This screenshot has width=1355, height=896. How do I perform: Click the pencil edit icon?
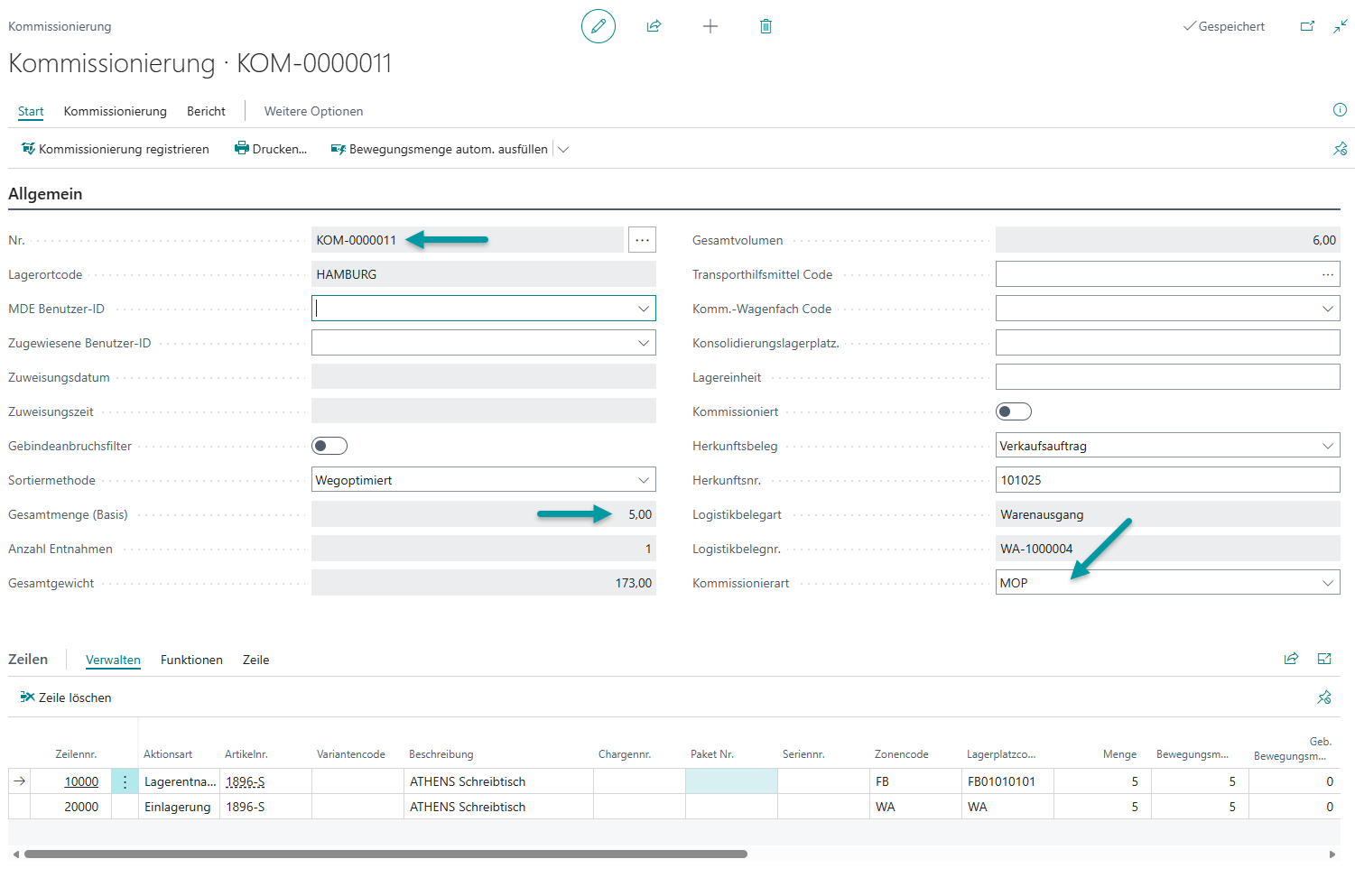[x=598, y=26]
